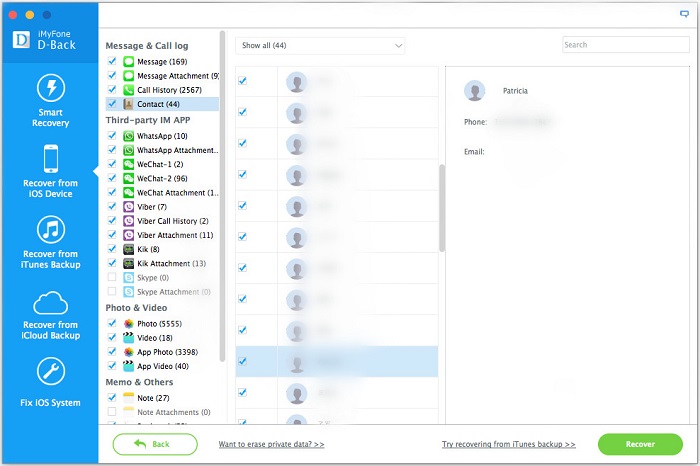Click the Kik Attachment (13) icon

[x=129, y=264]
